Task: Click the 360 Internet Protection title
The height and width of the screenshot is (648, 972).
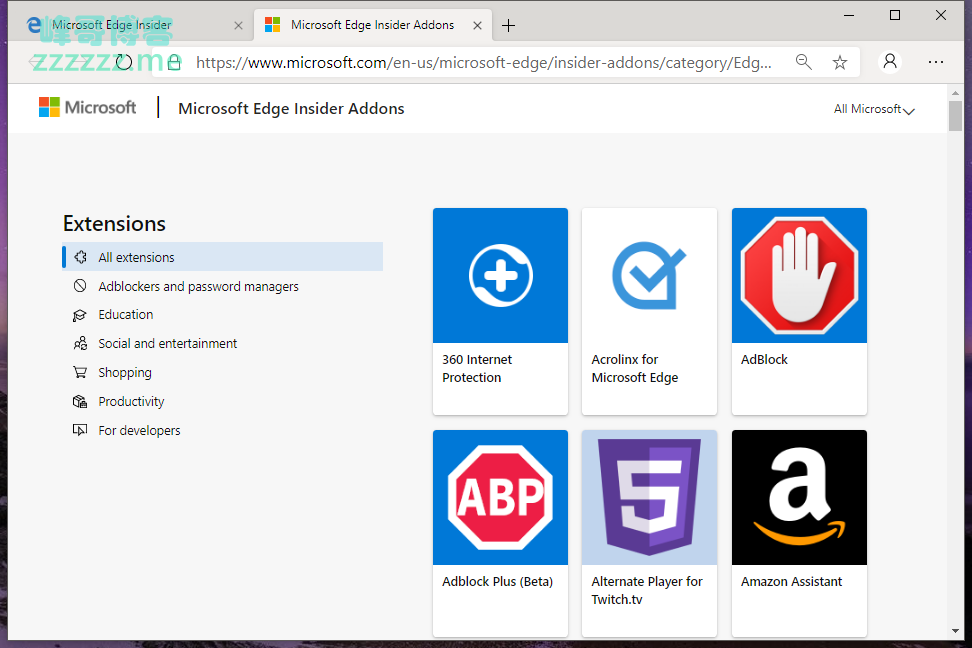Action: [477, 368]
